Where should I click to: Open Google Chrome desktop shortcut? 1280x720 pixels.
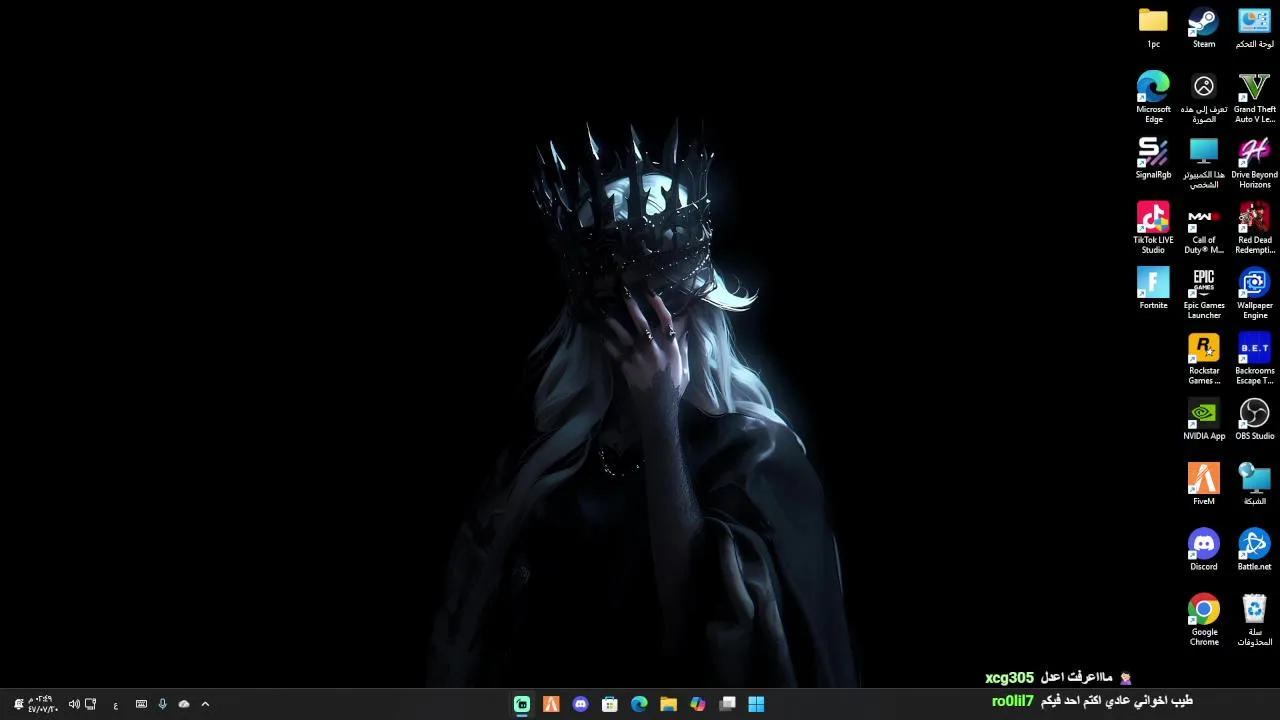click(1204, 620)
